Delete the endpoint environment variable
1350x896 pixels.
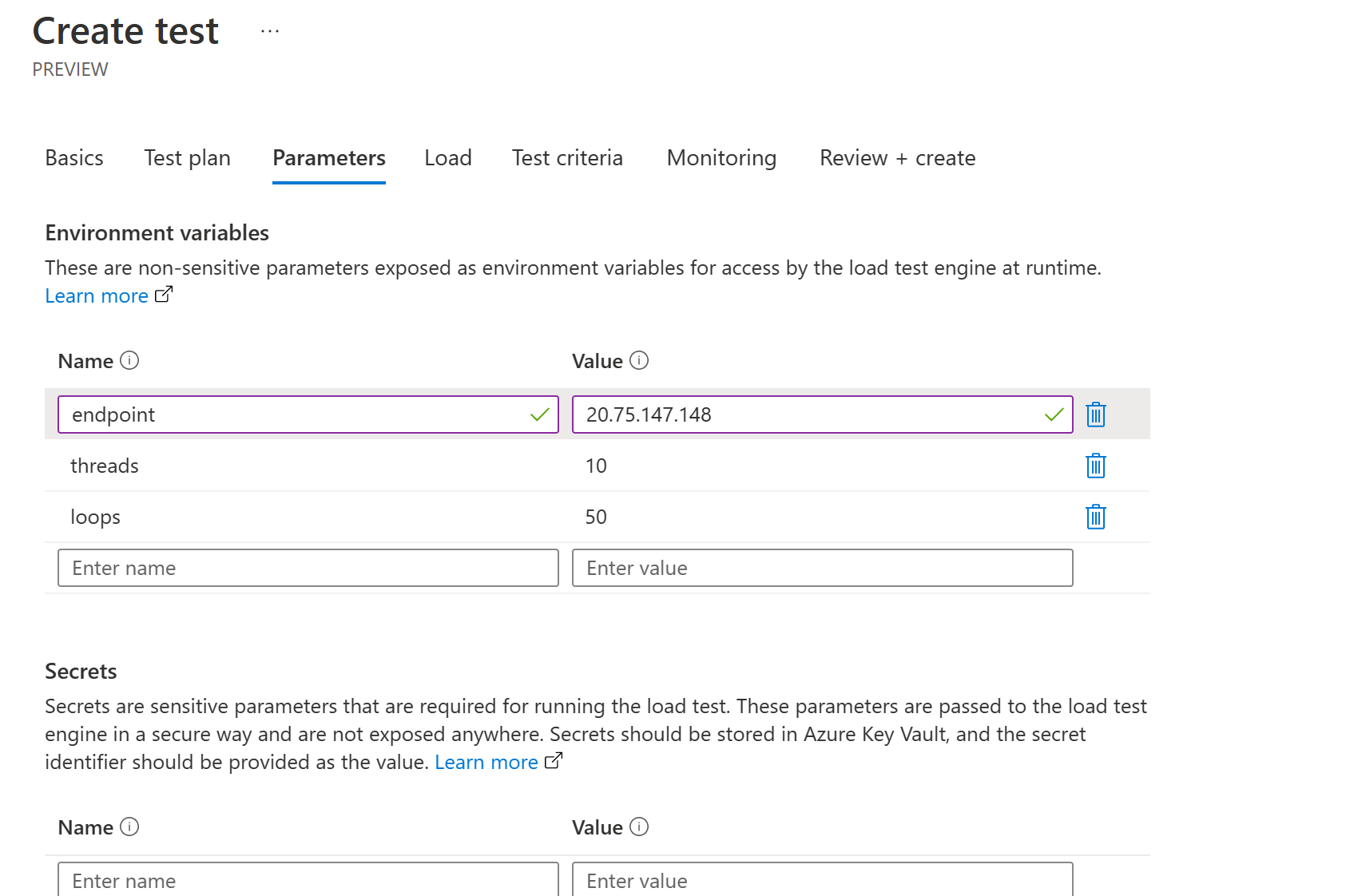click(x=1095, y=414)
